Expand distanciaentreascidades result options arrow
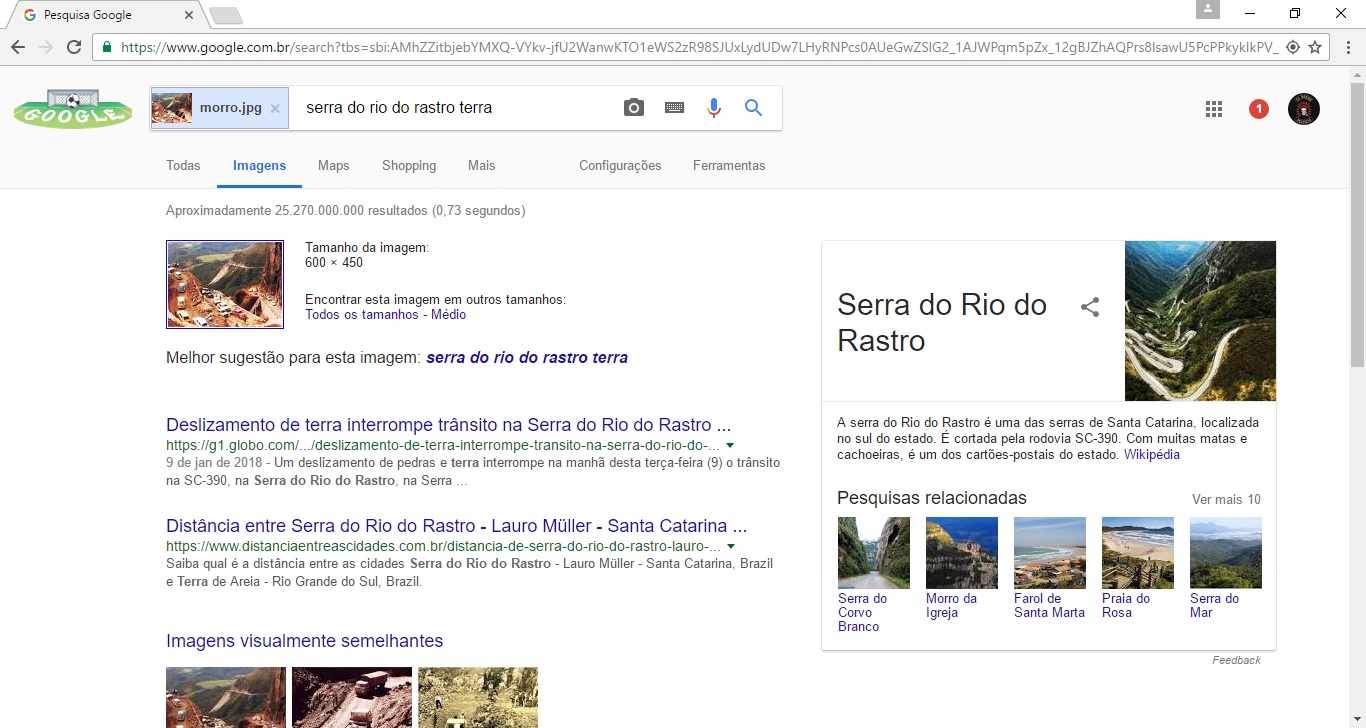Viewport: 1366px width, 728px height. click(x=731, y=547)
